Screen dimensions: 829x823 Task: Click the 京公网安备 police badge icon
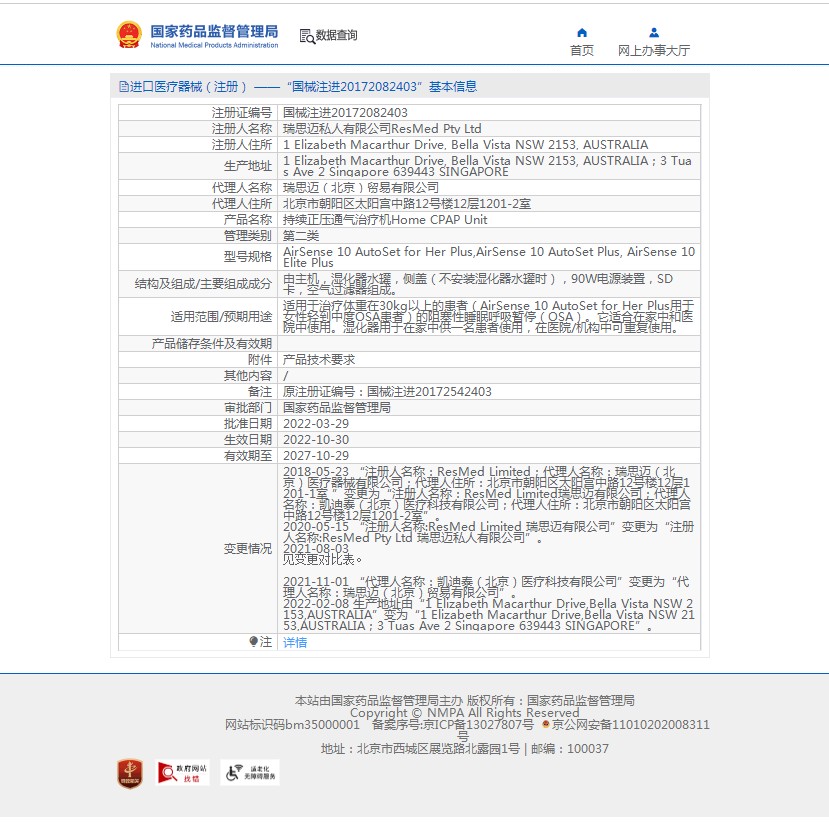(x=546, y=724)
